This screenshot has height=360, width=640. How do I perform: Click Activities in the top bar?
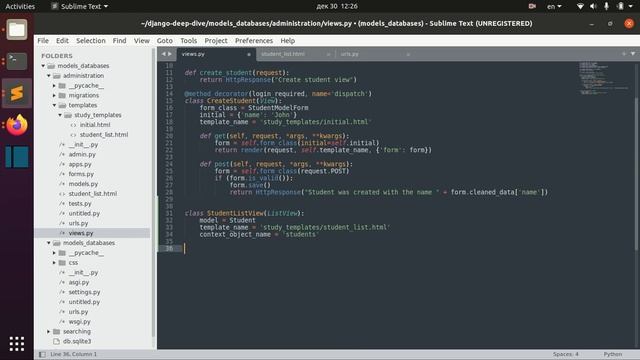click(20, 6)
